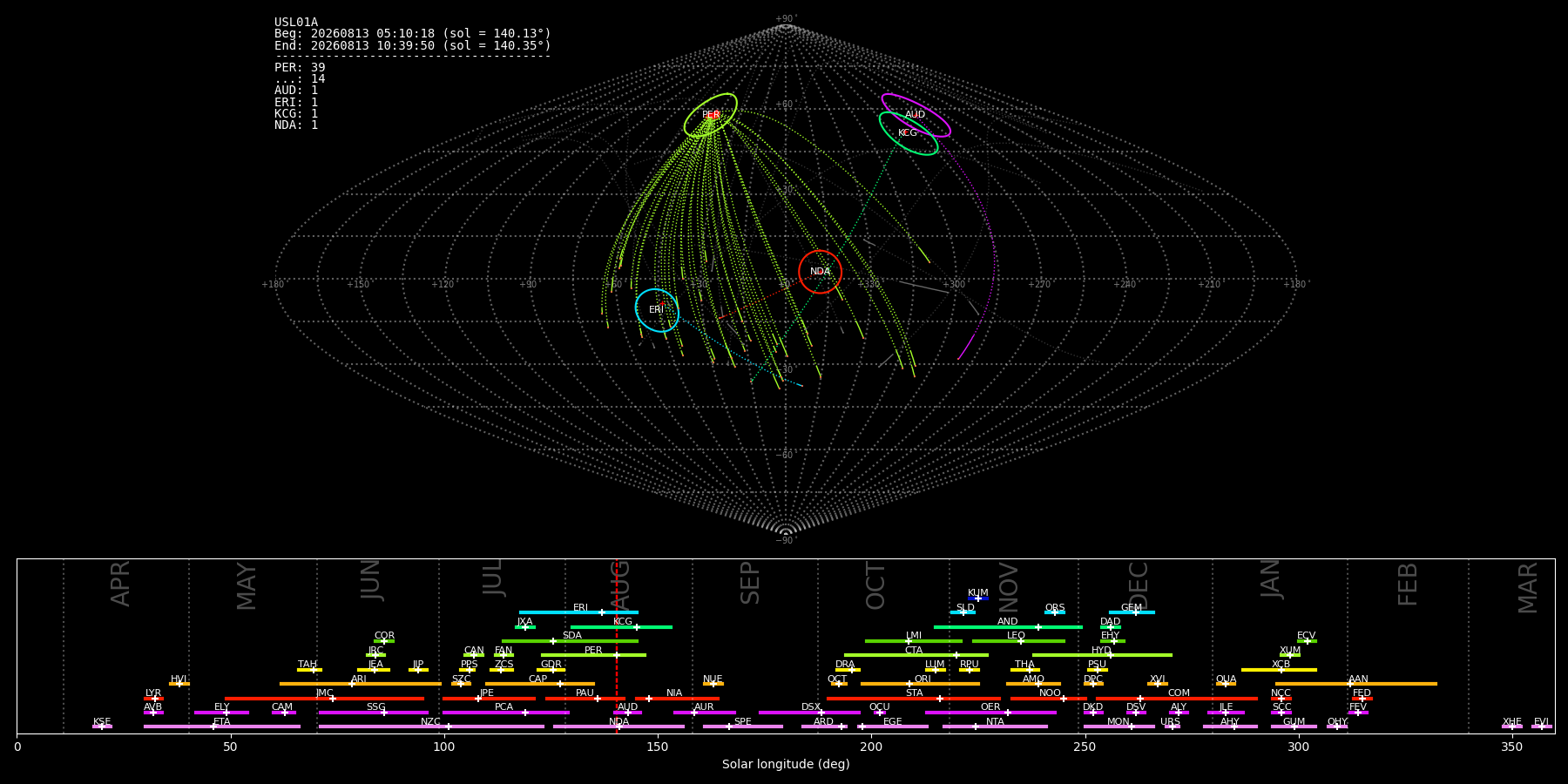1568x784 pixels.
Task: Click the 'NDA: 1' count entry
Action: (296, 125)
